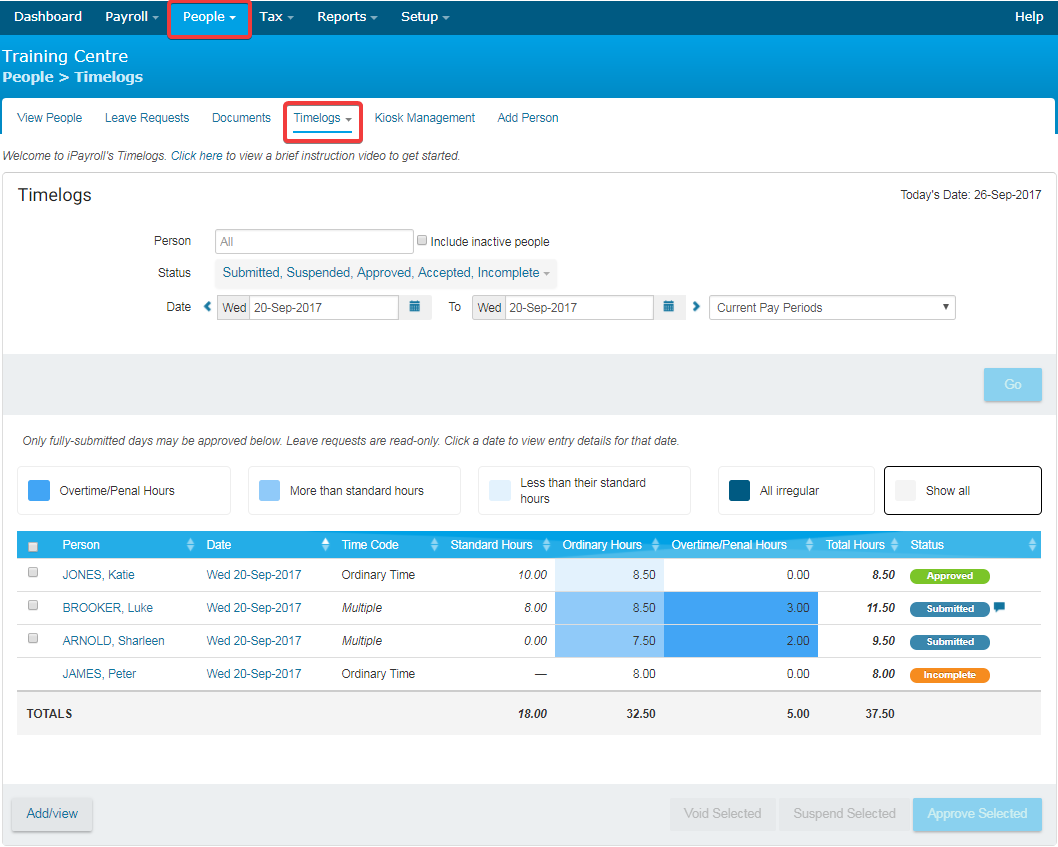Tick the checkbox for Katie Jones
The height and width of the screenshot is (847, 1058).
pos(33,573)
